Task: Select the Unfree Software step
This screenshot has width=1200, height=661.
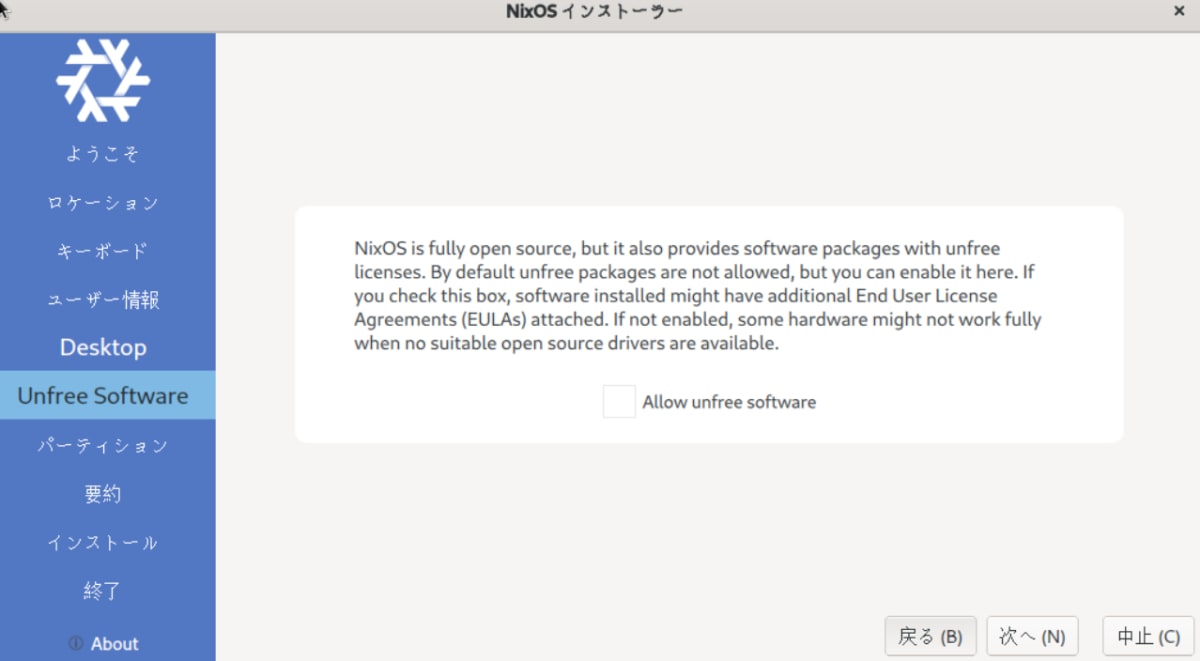Action: coord(103,395)
